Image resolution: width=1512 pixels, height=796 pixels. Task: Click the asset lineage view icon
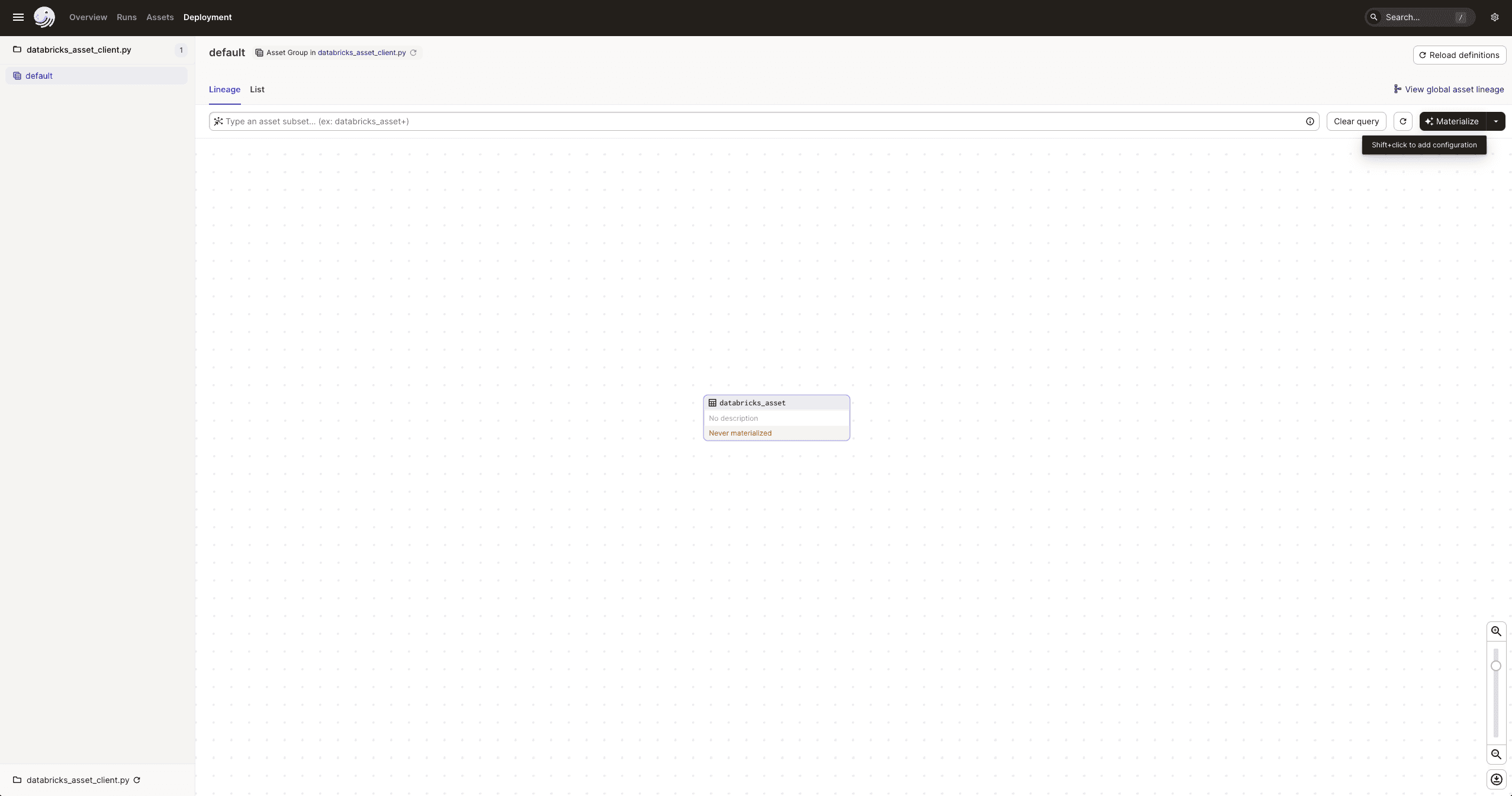[x=1398, y=89]
